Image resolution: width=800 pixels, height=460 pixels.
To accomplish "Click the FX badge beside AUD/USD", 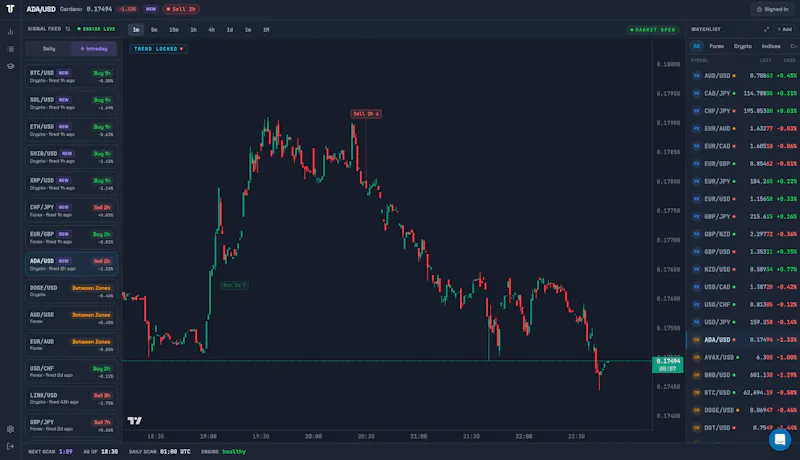I will (x=696, y=75).
